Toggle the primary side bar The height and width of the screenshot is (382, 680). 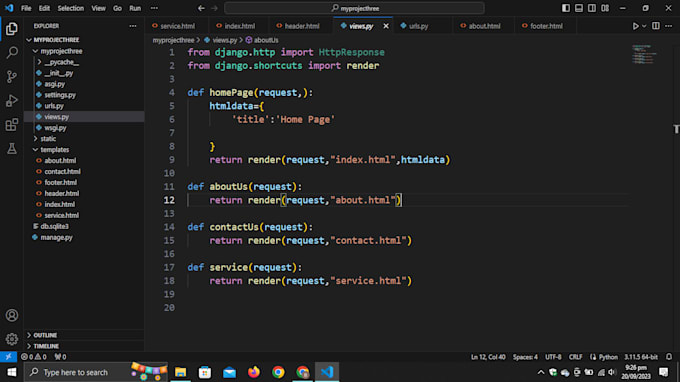click(x=566, y=8)
